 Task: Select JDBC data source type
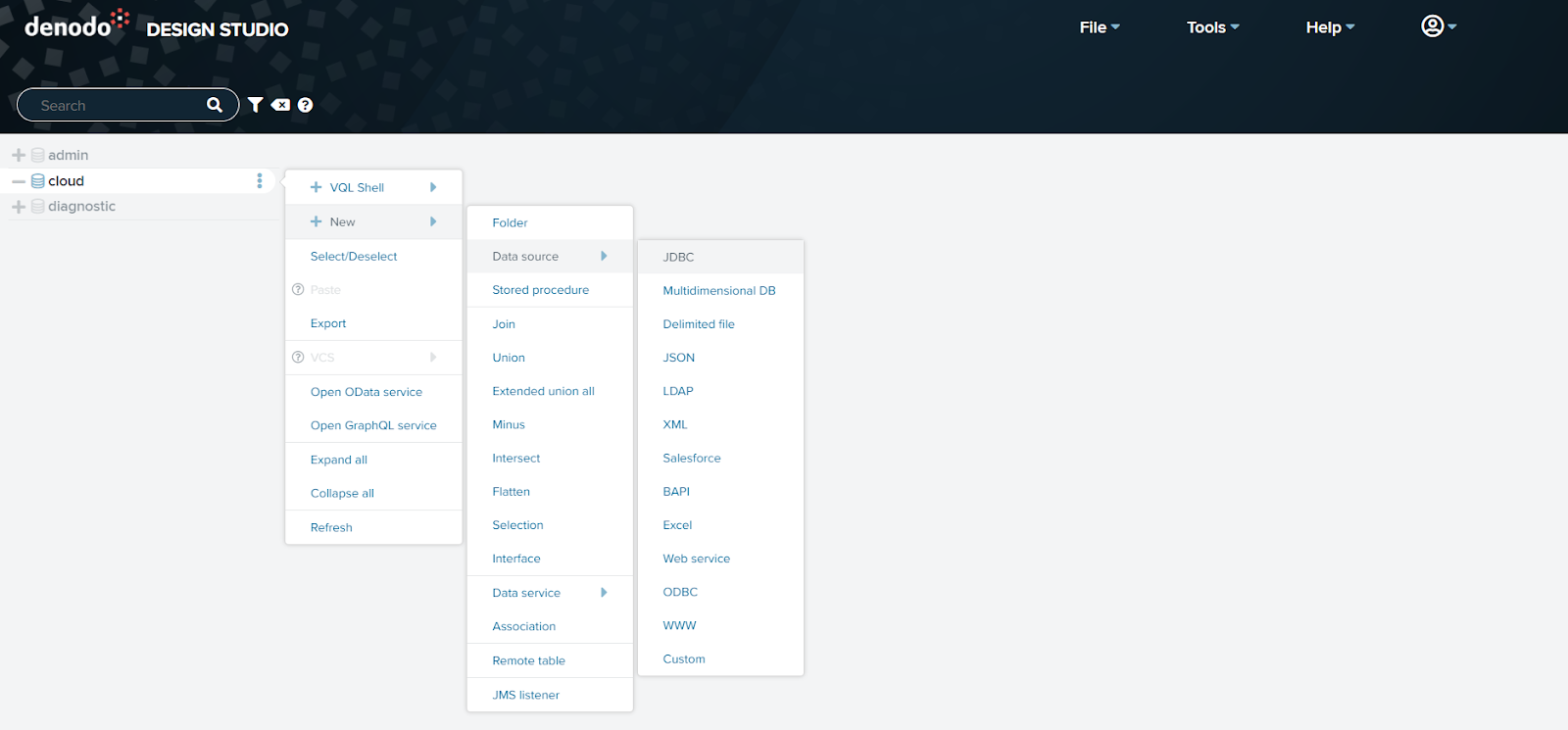pos(720,257)
